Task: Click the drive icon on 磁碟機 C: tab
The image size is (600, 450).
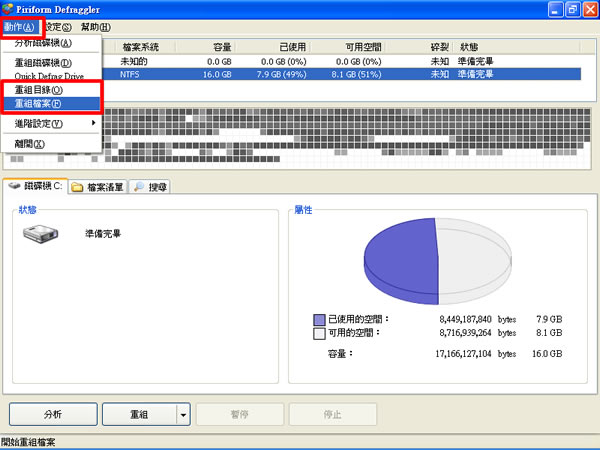Action: click(15, 186)
